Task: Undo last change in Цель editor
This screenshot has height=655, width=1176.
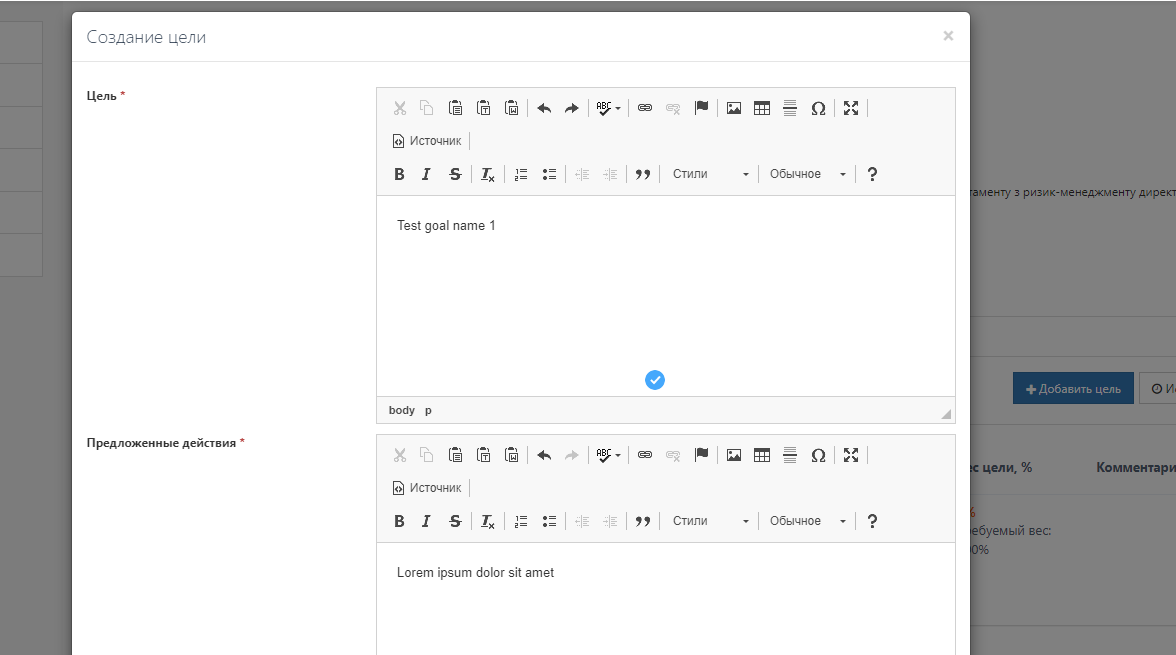Action: pyautogui.click(x=544, y=108)
